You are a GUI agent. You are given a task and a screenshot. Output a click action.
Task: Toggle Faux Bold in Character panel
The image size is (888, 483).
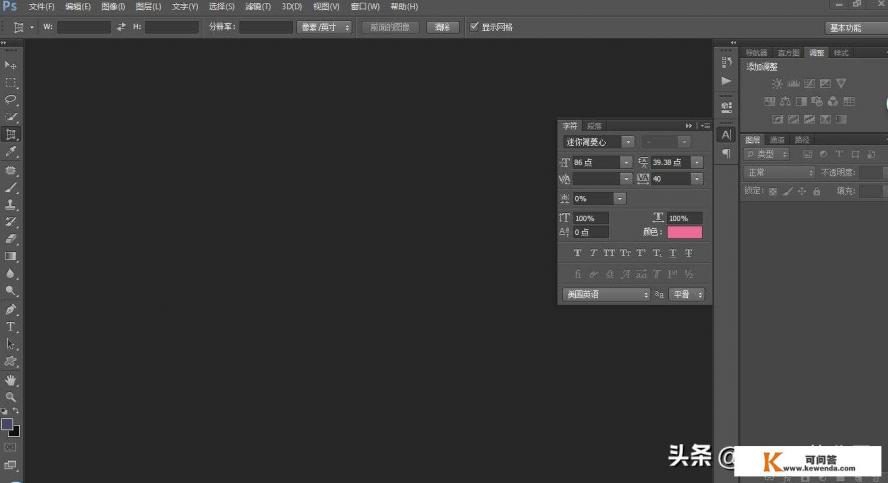[x=577, y=253]
